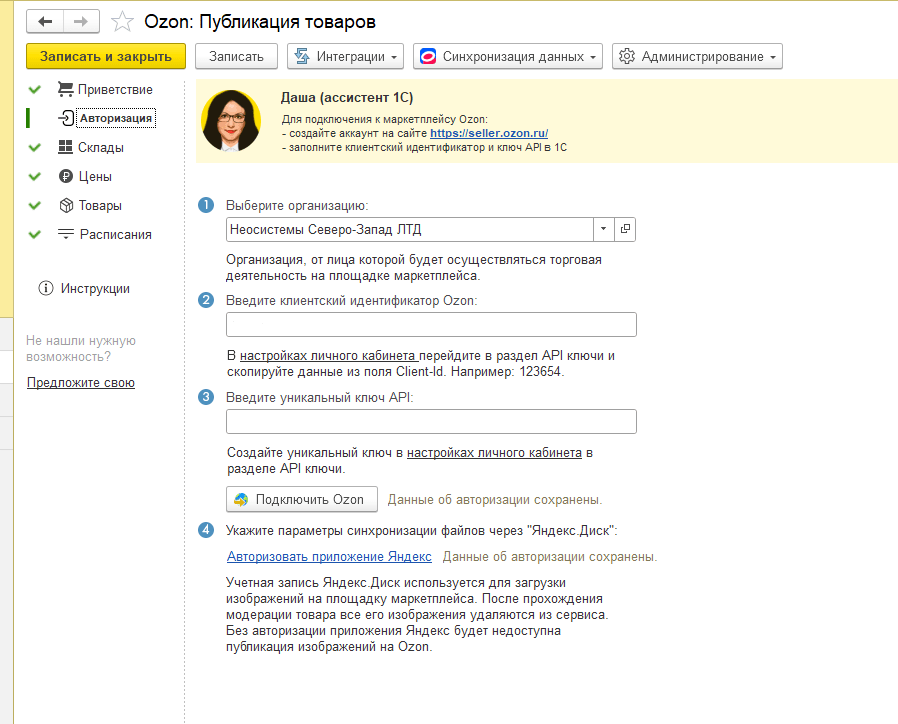The height and width of the screenshot is (724, 898).
Task: Click the Выберите организацию: label
Action: point(297,206)
